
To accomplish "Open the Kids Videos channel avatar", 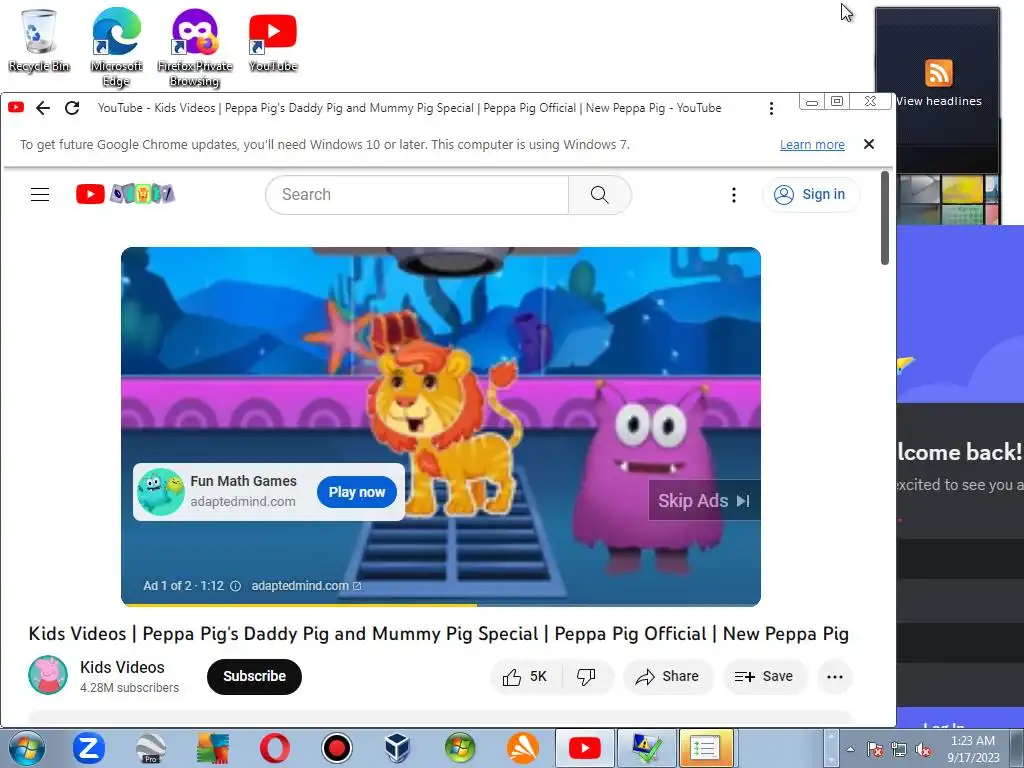I will click(x=48, y=675).
